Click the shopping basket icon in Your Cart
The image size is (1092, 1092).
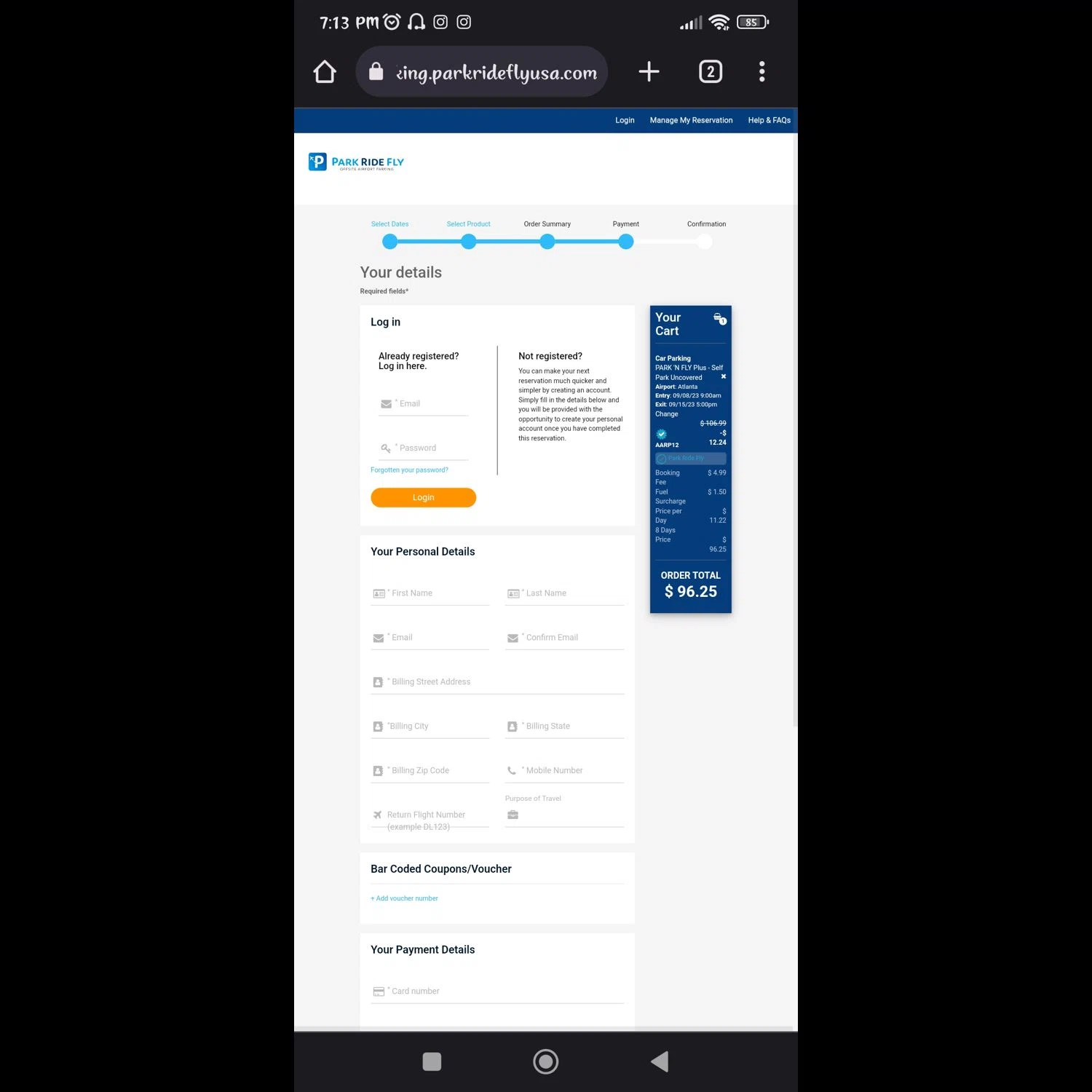[720, 318]
